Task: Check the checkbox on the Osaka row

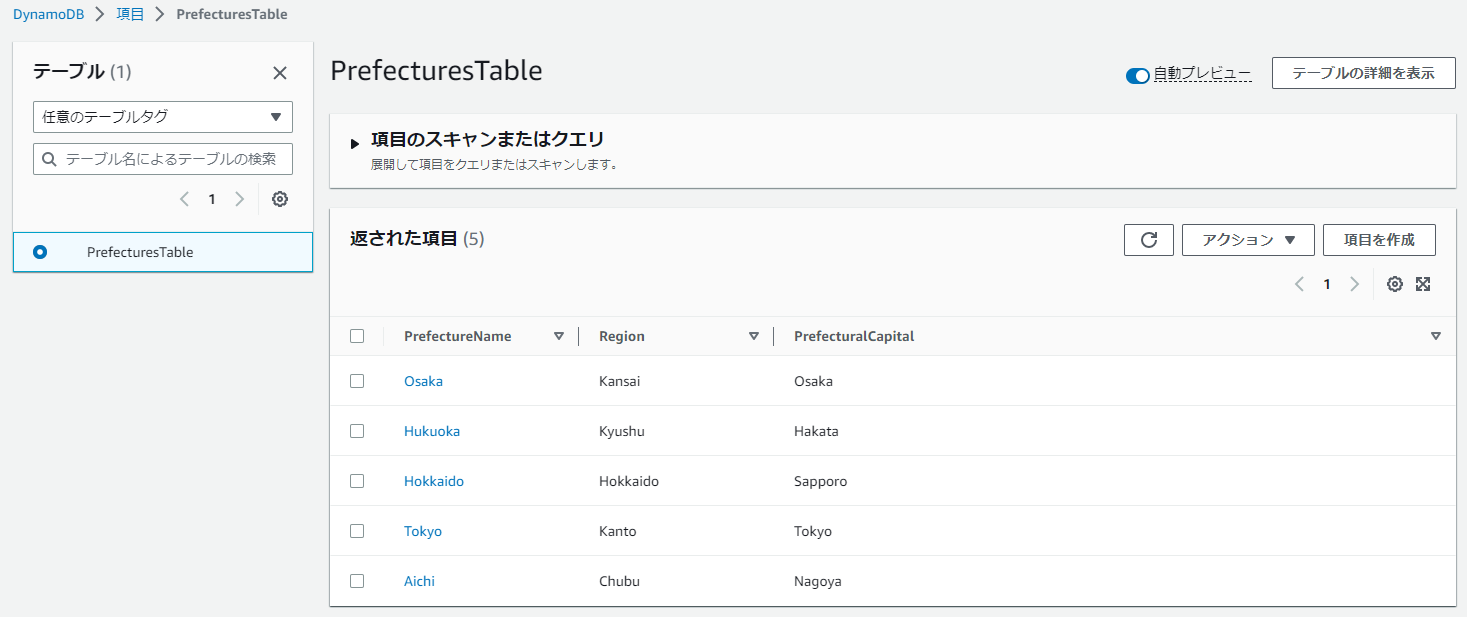Action: point(357,381)
